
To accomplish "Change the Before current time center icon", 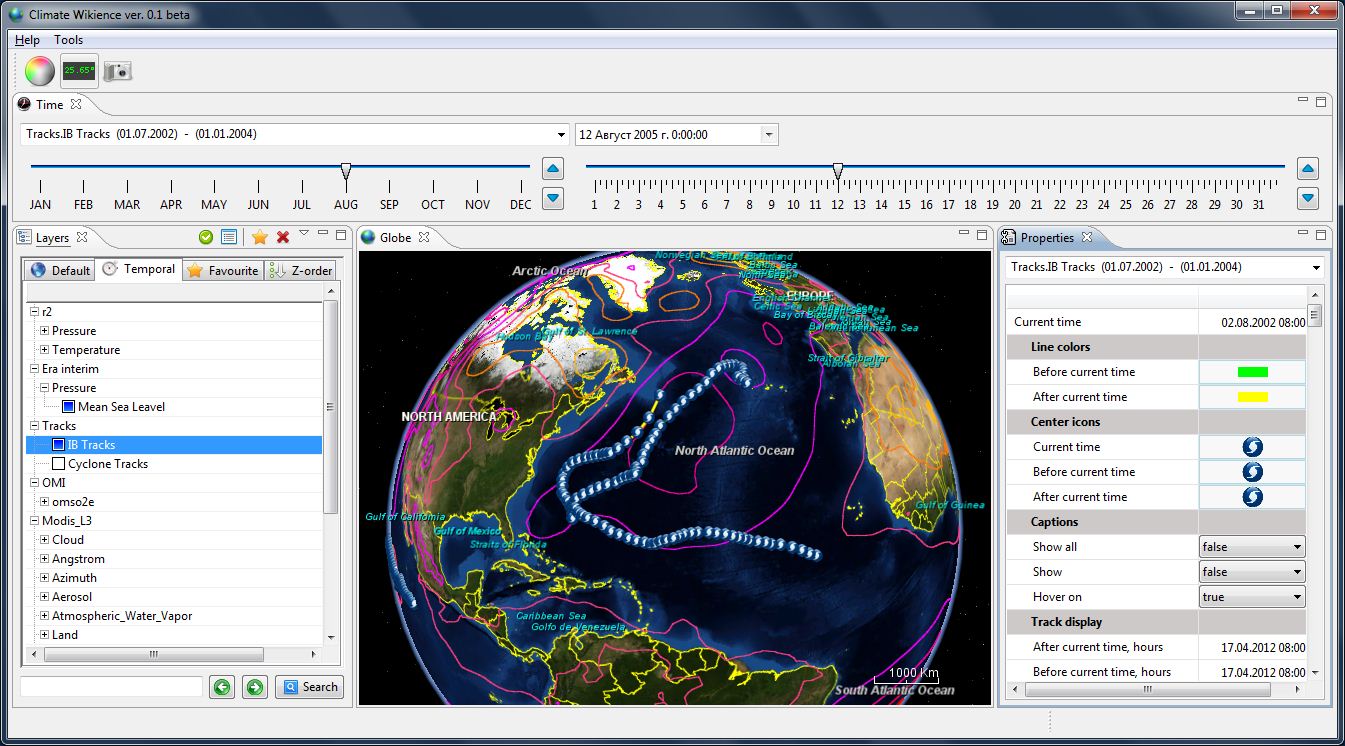I will [x=1252, y=472].
